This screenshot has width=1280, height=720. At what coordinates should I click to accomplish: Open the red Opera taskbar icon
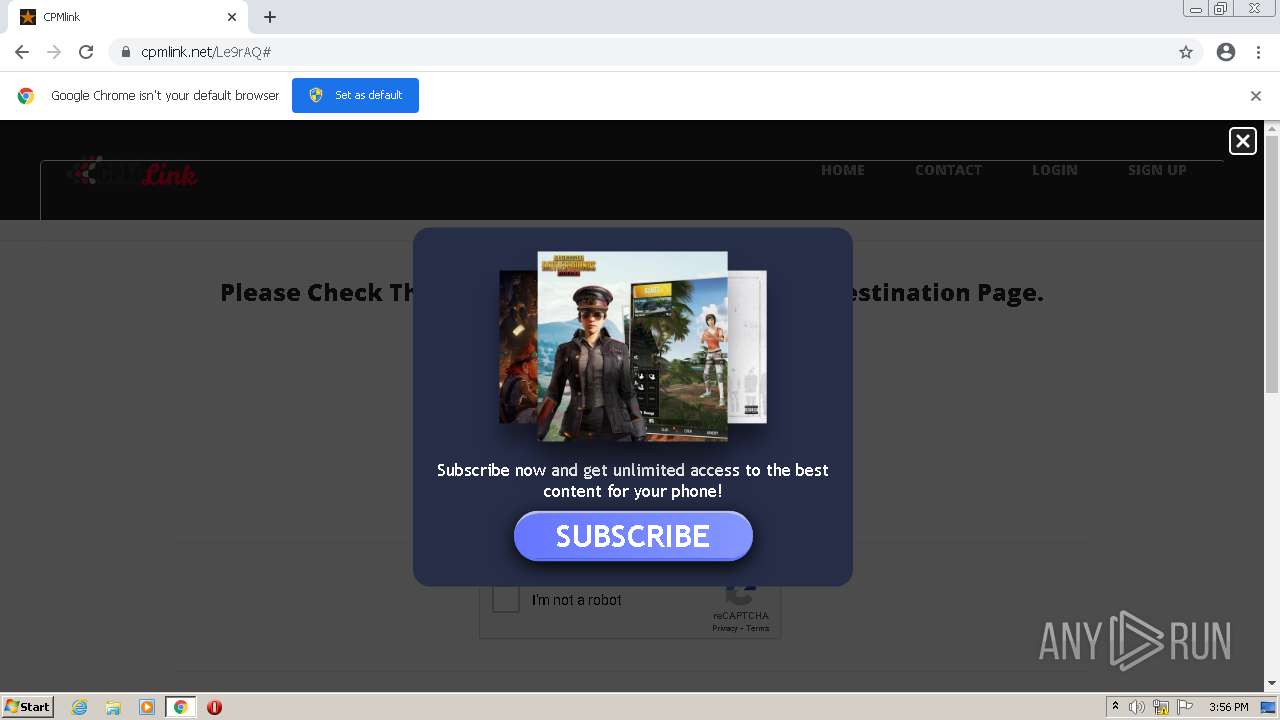point(214,707)
